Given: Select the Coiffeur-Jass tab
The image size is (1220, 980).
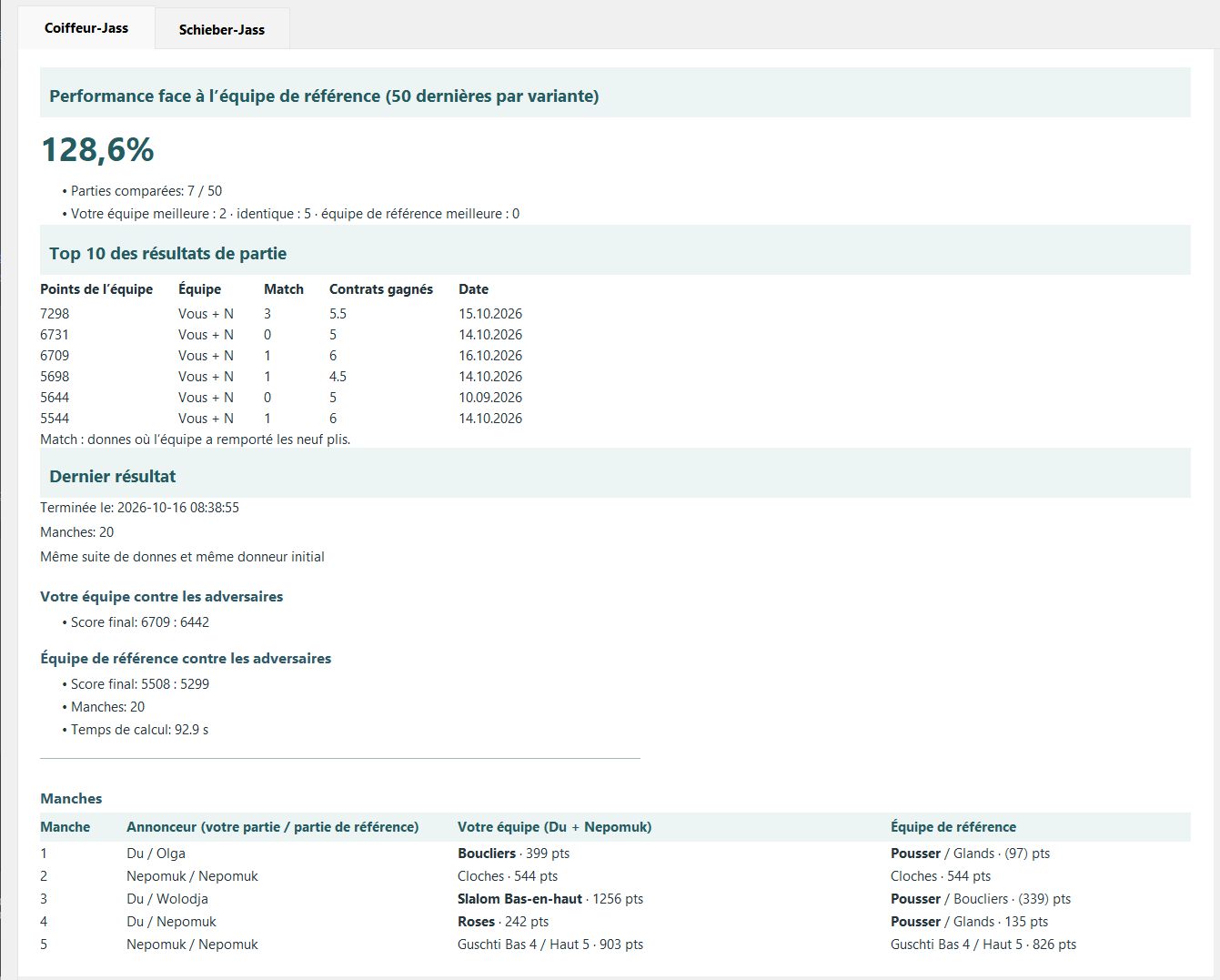Looking at the screenshot, I should click(86, 27).
